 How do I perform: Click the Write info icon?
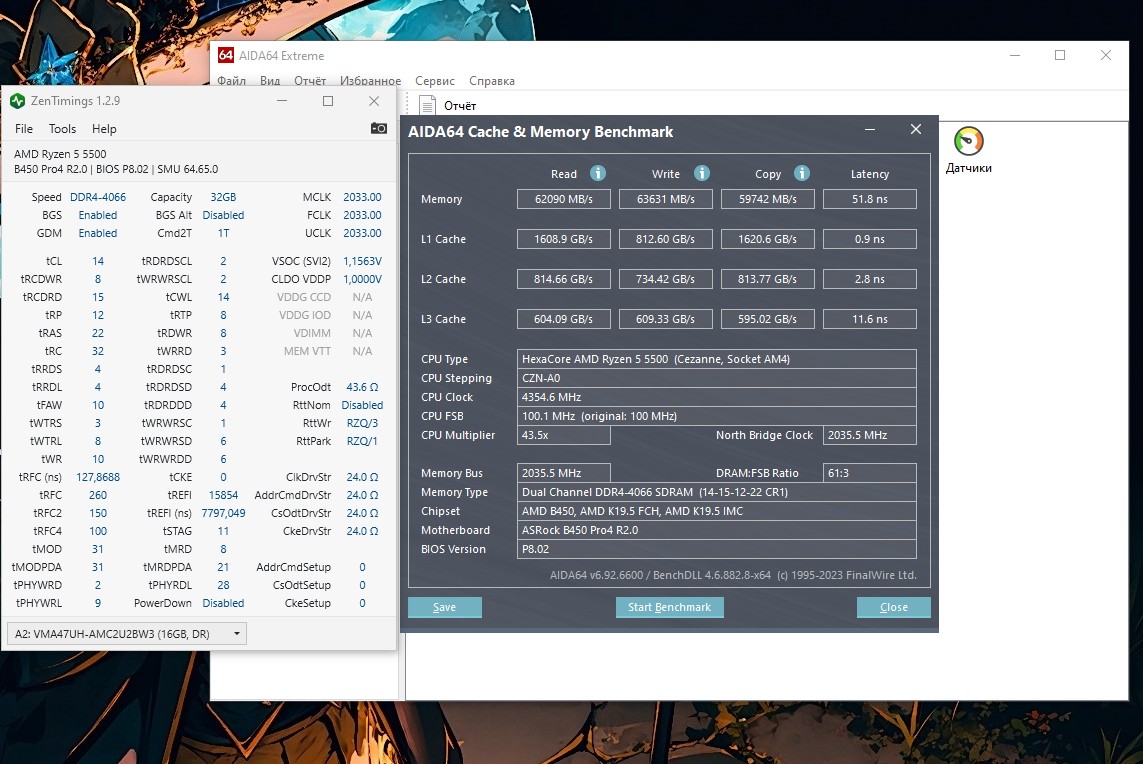[x=701, y=173]
